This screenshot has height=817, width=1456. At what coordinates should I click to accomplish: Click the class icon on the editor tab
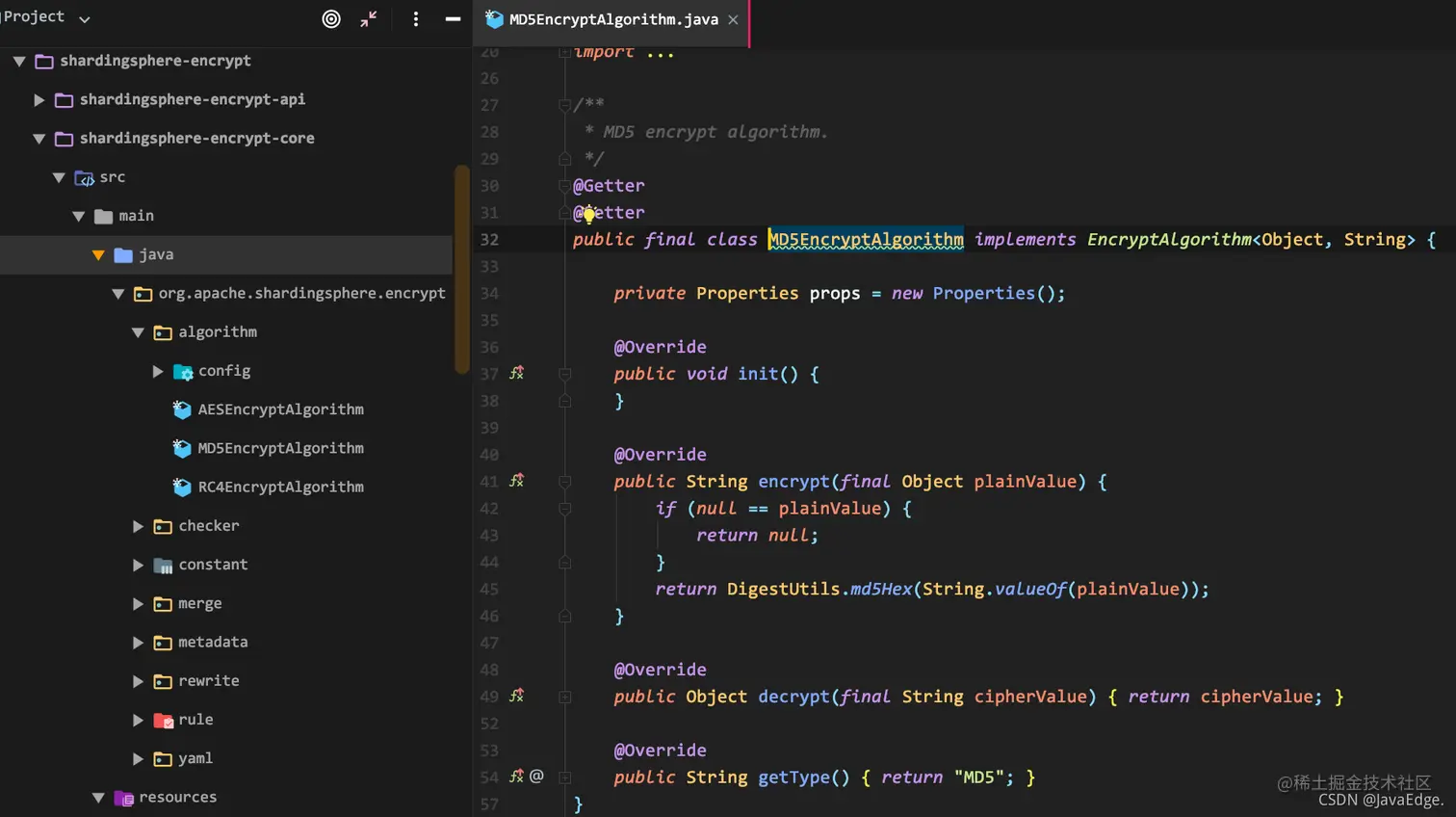click(x=494, y=19)
